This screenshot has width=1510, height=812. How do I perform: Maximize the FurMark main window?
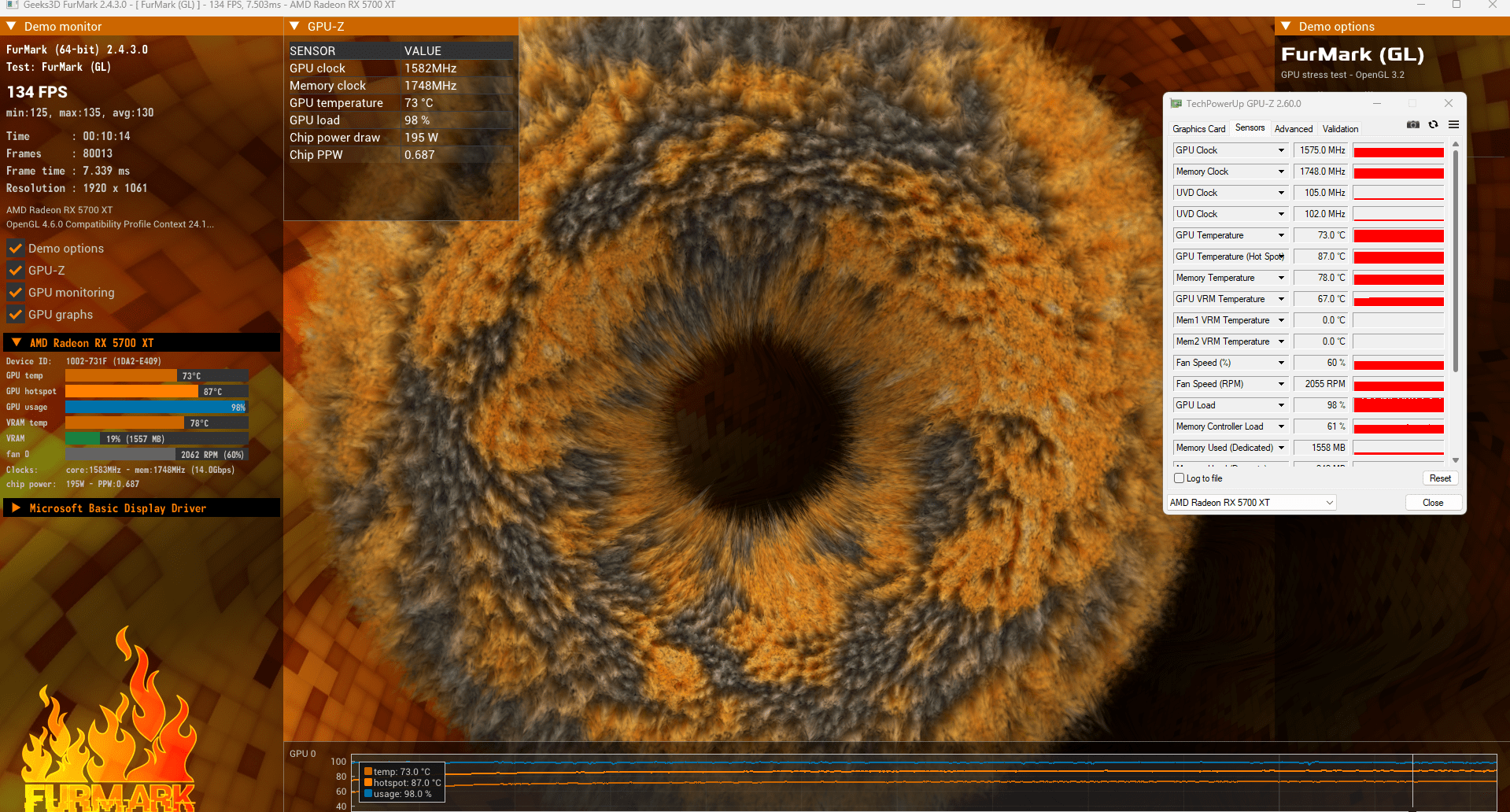coord(1456,6)
